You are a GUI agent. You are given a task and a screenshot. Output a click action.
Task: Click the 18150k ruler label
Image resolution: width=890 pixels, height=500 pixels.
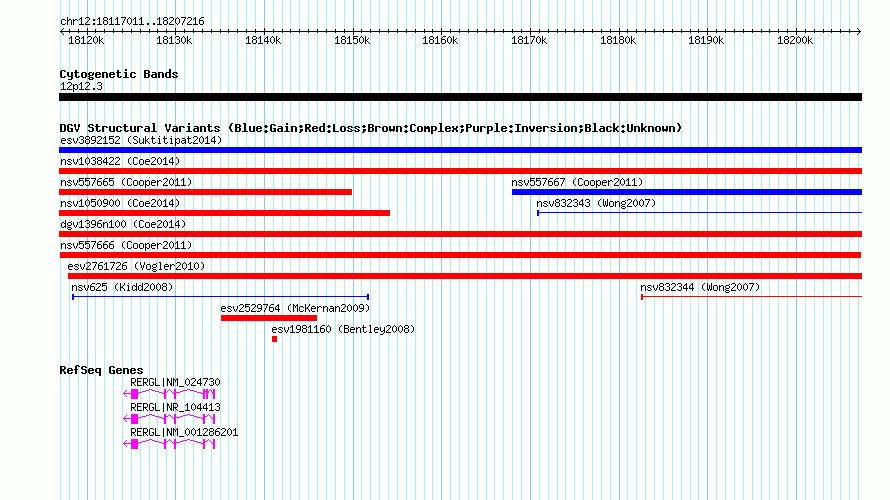pos(352,40)
